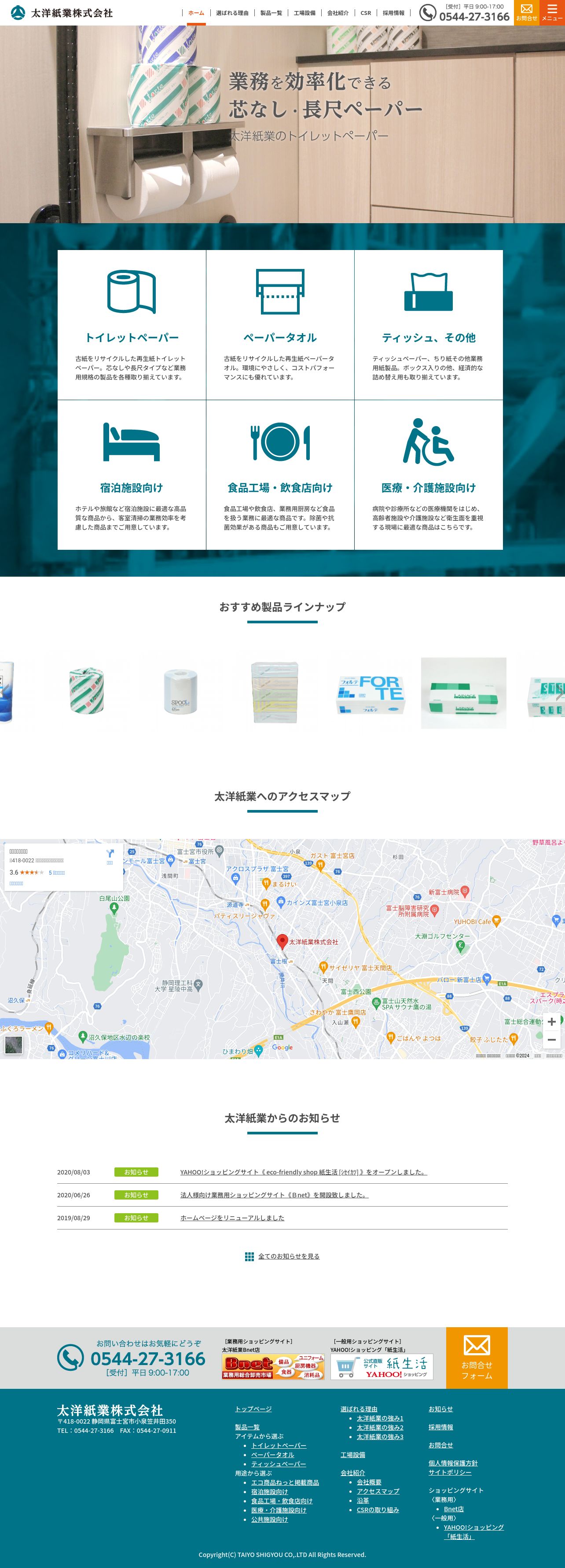Open the orange お問合せフォーム envelope button

(x=477, y=1358)
